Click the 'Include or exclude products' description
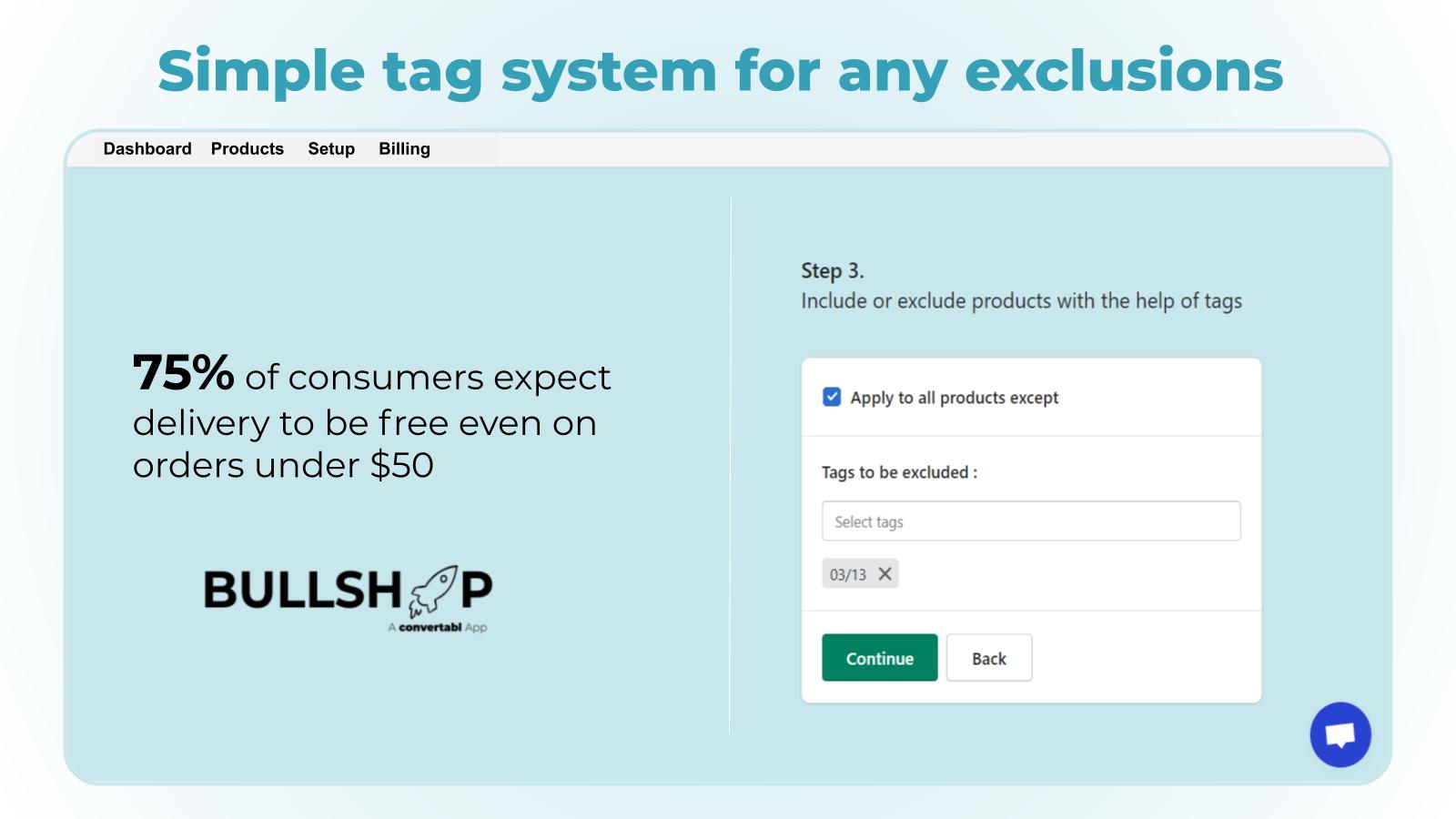The height and width of the screenshot is (819, 1456). [x=1021, y=301]
